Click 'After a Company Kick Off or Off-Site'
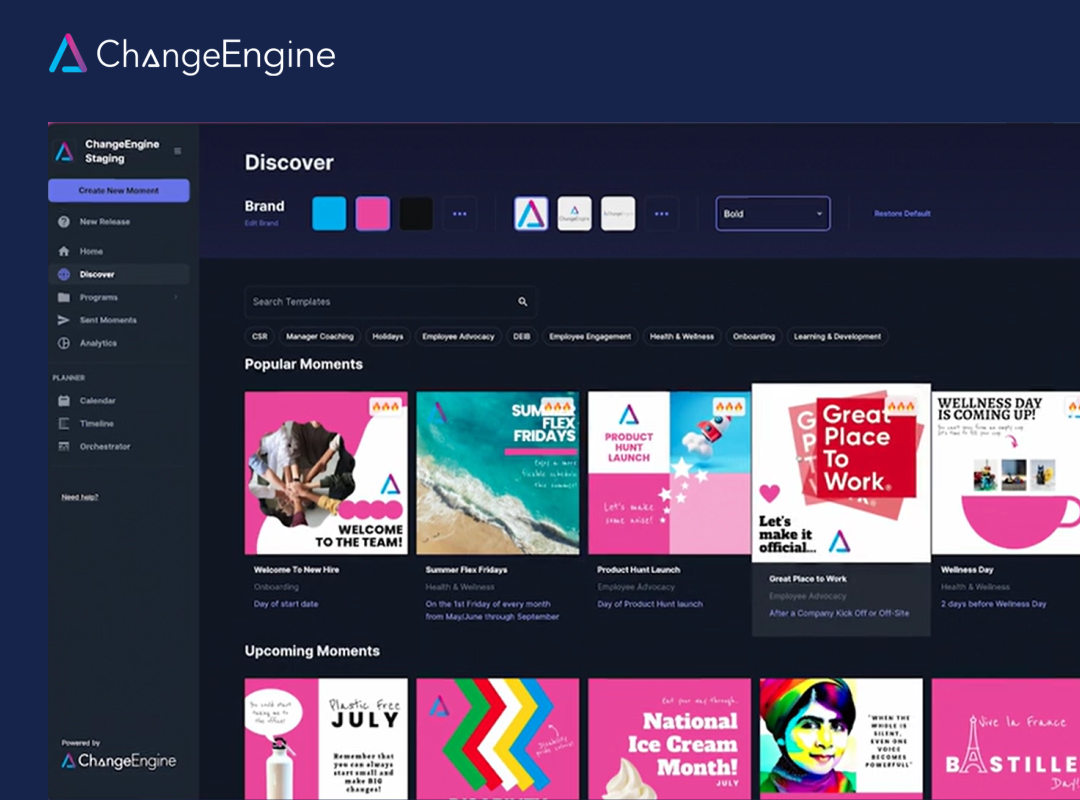This screenshot has width=1080, height=800. [x=839, y=613]
